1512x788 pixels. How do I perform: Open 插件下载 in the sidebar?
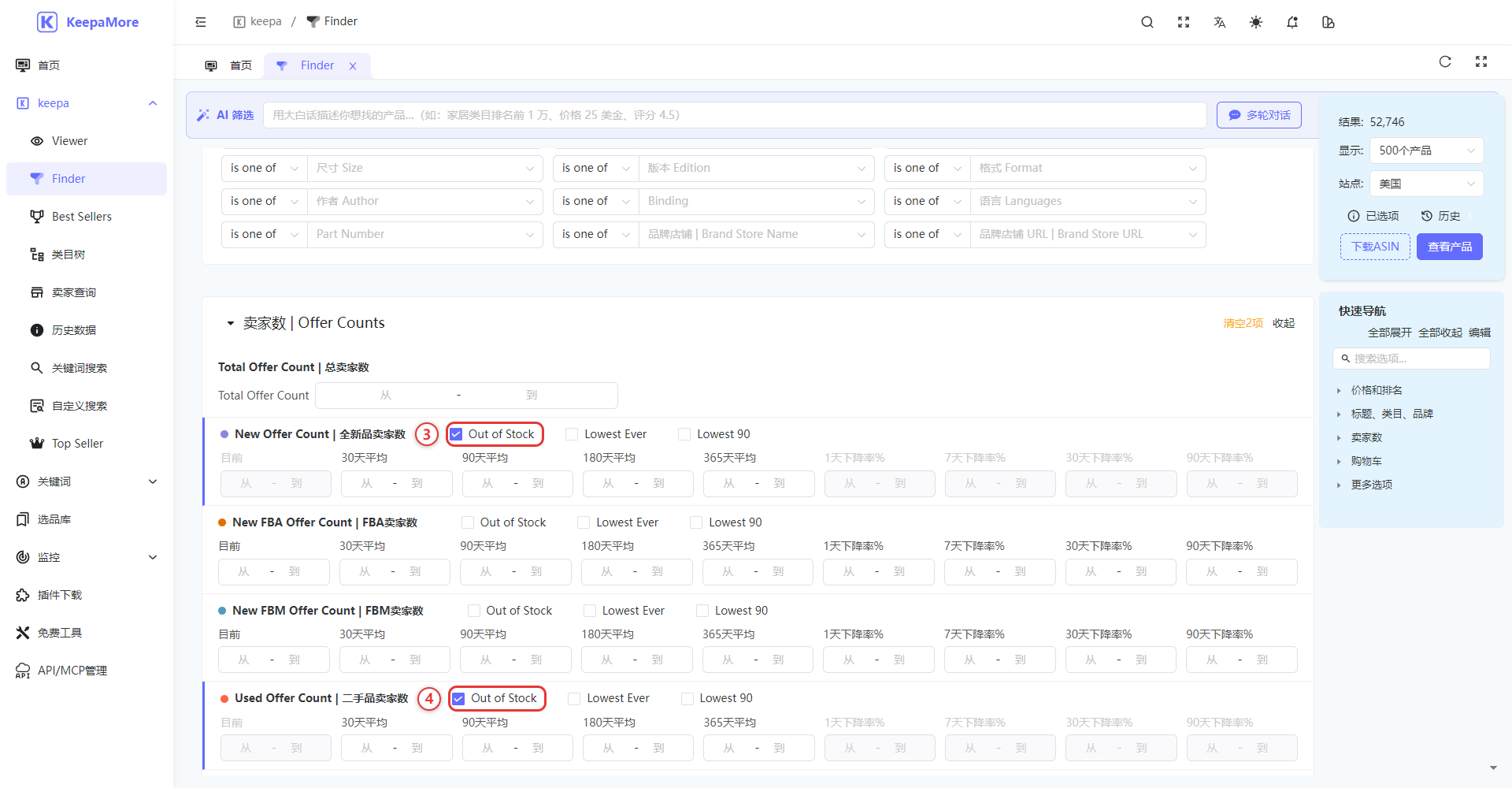pos(87,595)
